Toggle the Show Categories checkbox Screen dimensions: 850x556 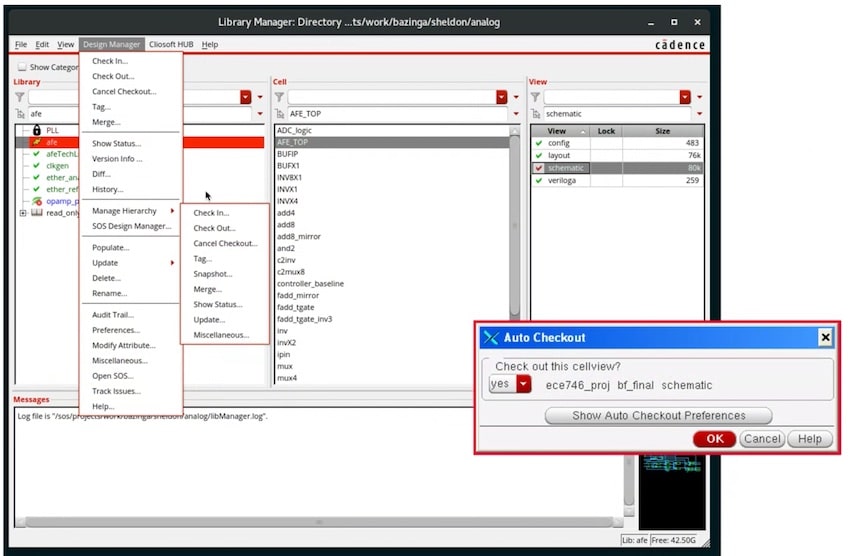[x=22, y=67]
